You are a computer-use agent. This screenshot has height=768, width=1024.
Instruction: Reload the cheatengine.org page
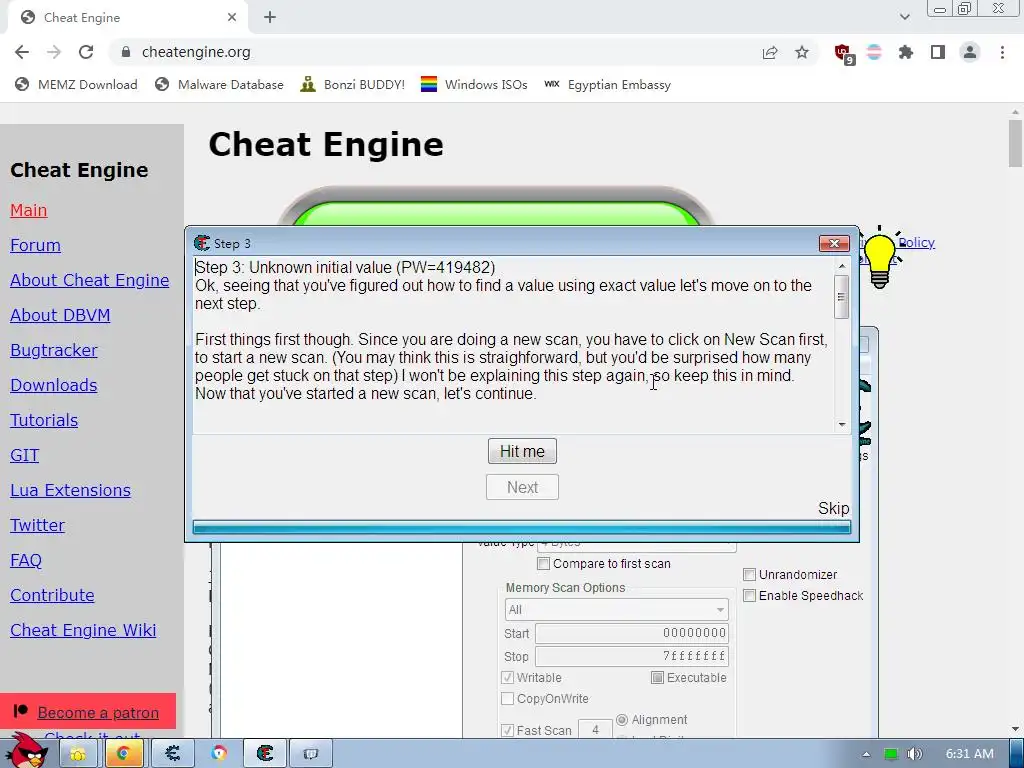click(86, 52)
